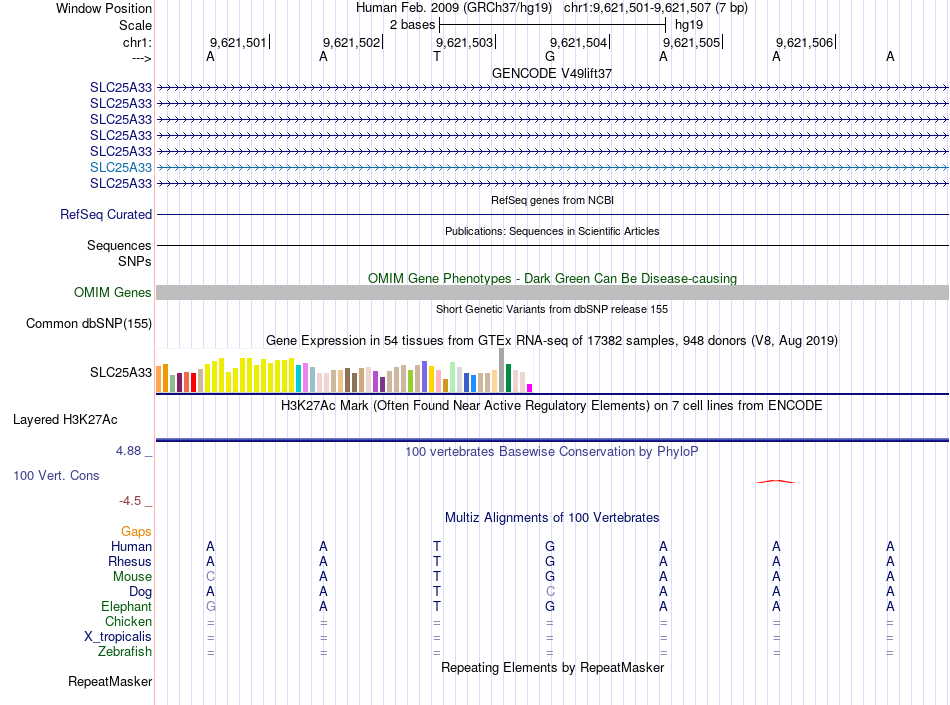Click the 2 bases scale bar
This screenshot has height=705, width=950.
[553, 25]
